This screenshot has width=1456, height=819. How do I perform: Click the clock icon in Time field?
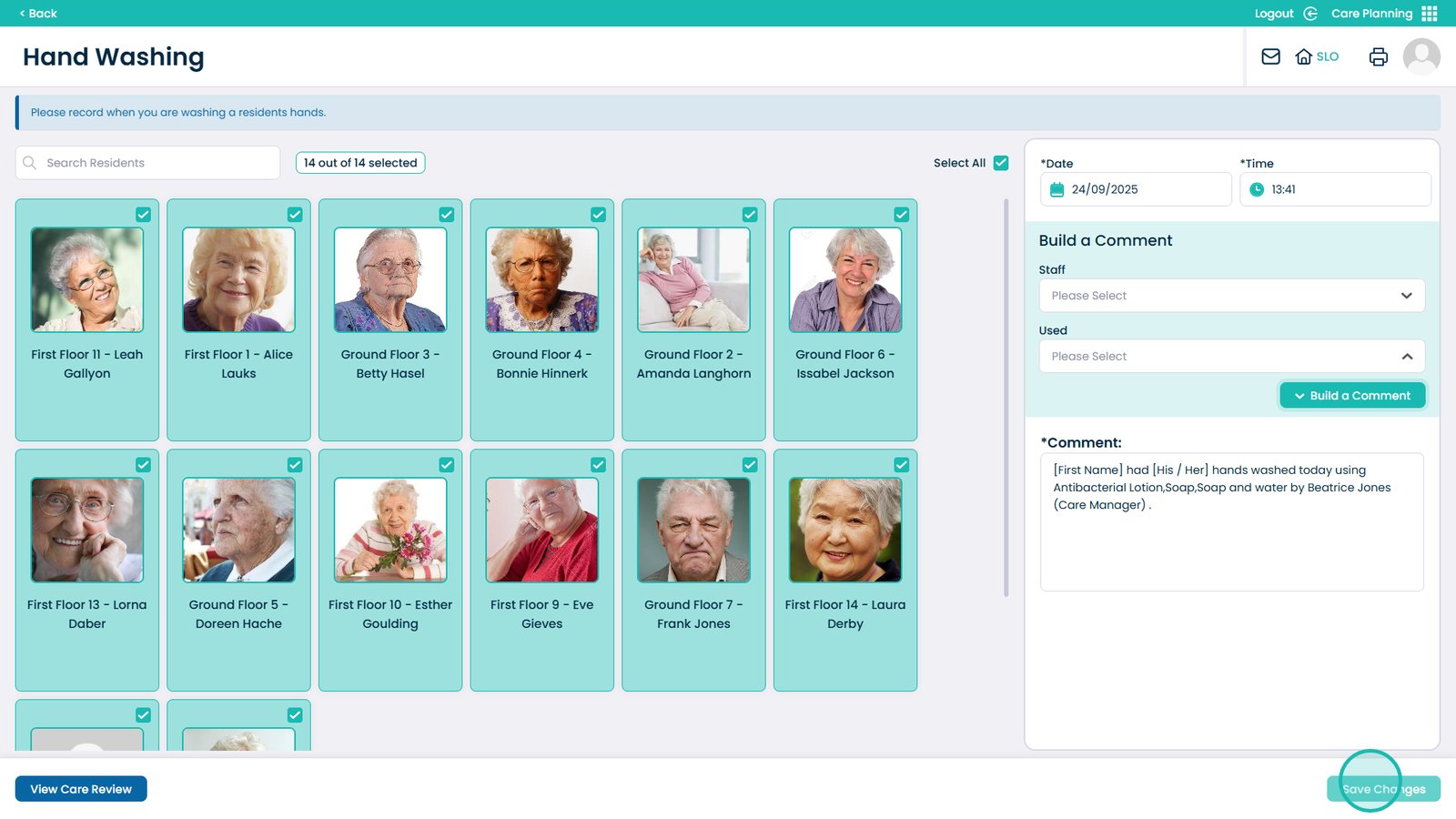[1257, 189]
